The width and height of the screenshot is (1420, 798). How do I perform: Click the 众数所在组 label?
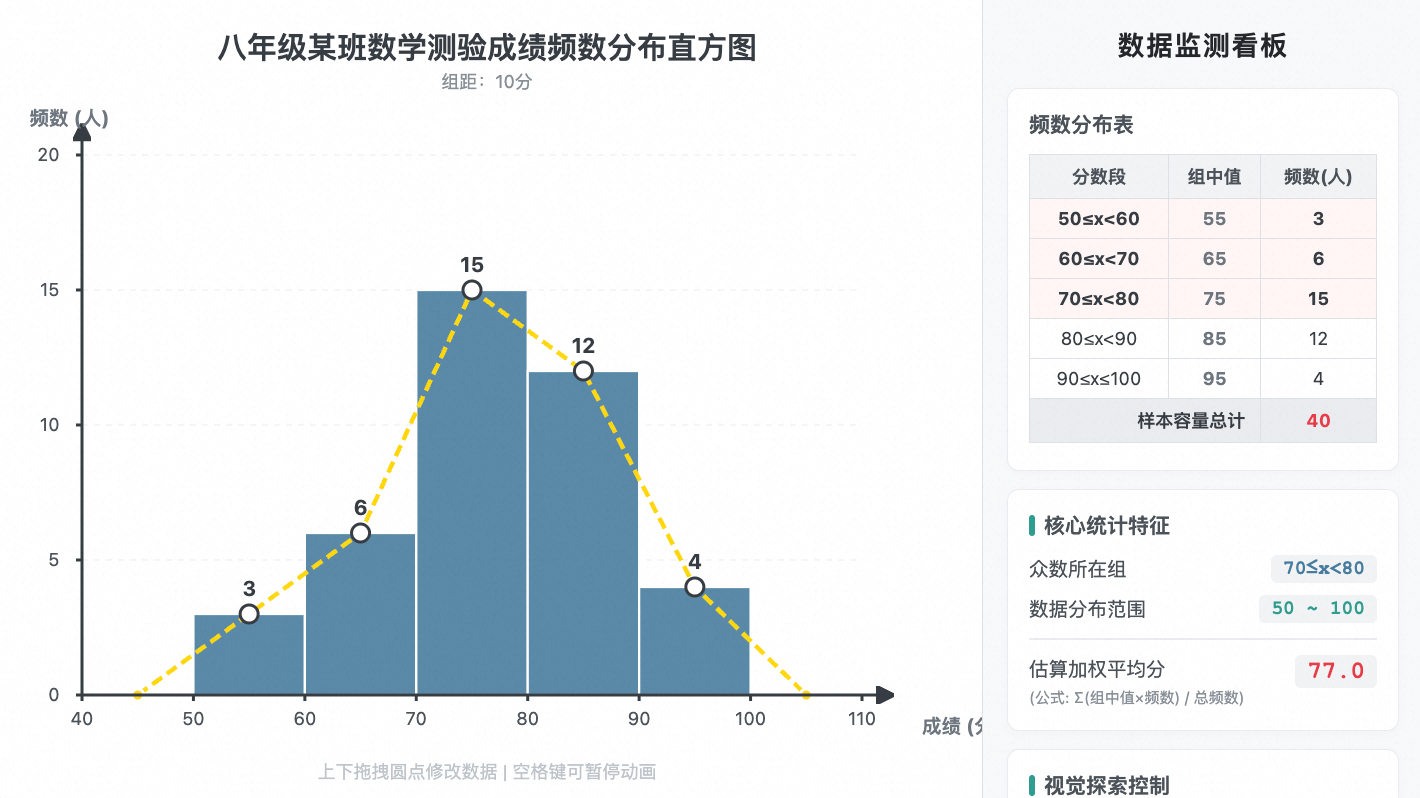[x=1077, y=569]
